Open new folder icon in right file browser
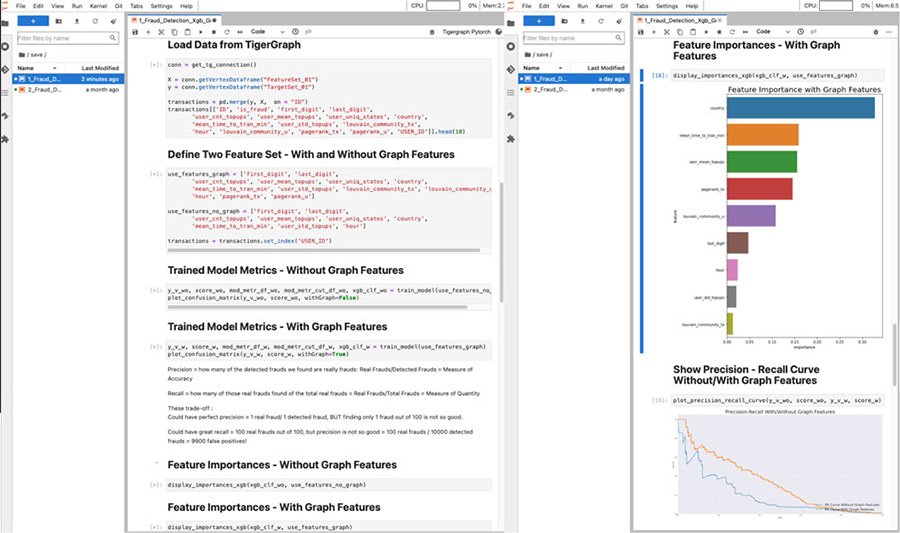This screenshot has width=900, height=533. [x=564, y=20]
